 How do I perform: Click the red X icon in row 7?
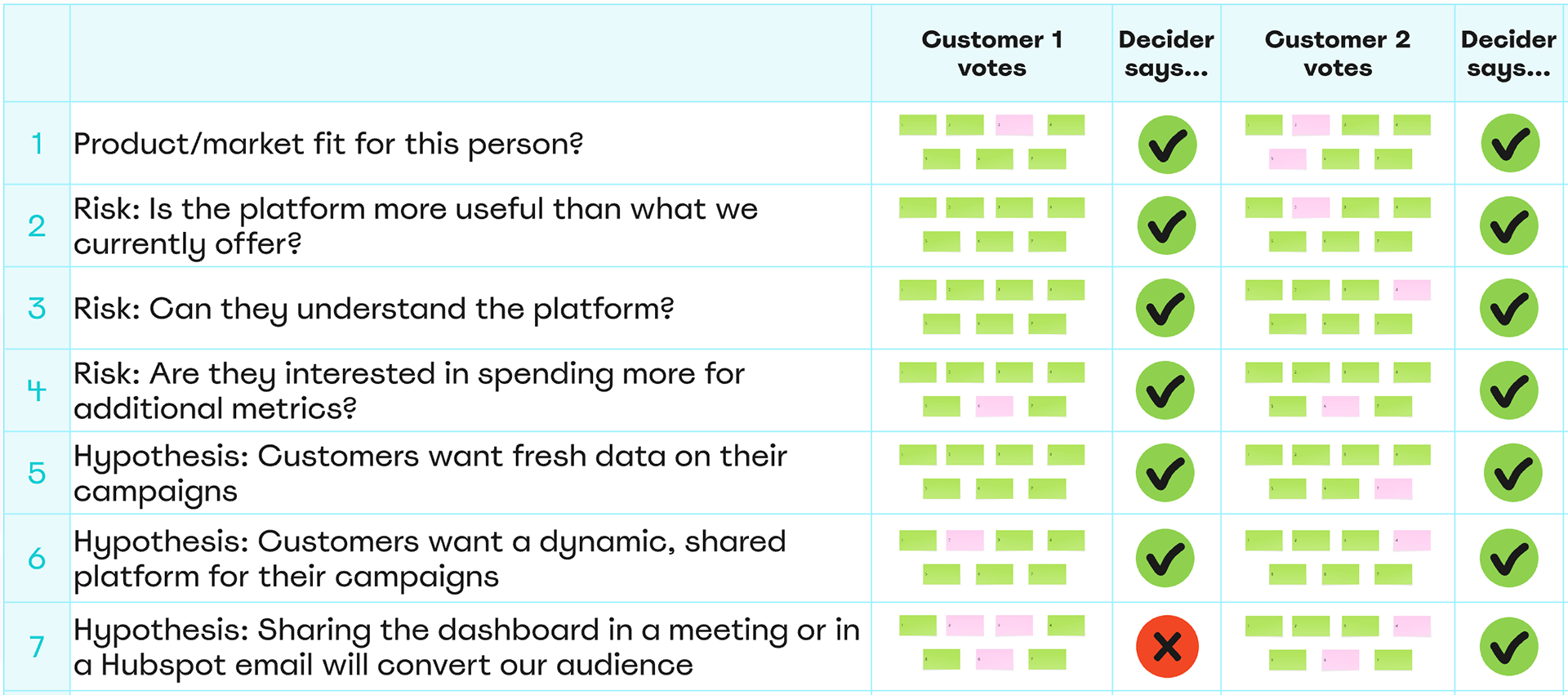1167,647
